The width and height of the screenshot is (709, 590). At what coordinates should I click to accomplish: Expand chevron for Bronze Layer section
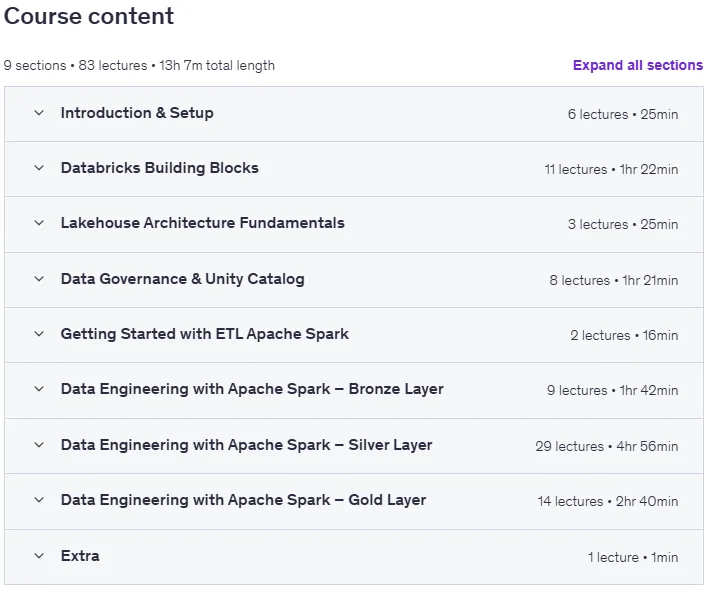[x=39, y=389]
